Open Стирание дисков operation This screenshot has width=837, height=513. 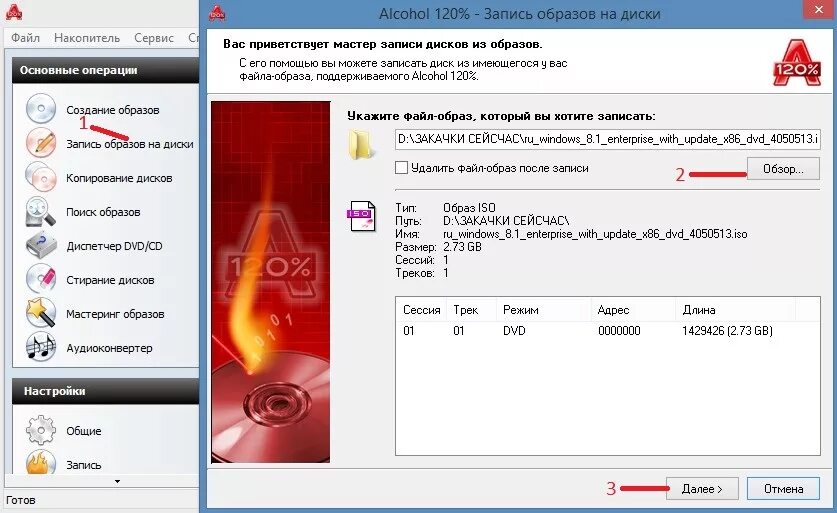coord(110,280)
